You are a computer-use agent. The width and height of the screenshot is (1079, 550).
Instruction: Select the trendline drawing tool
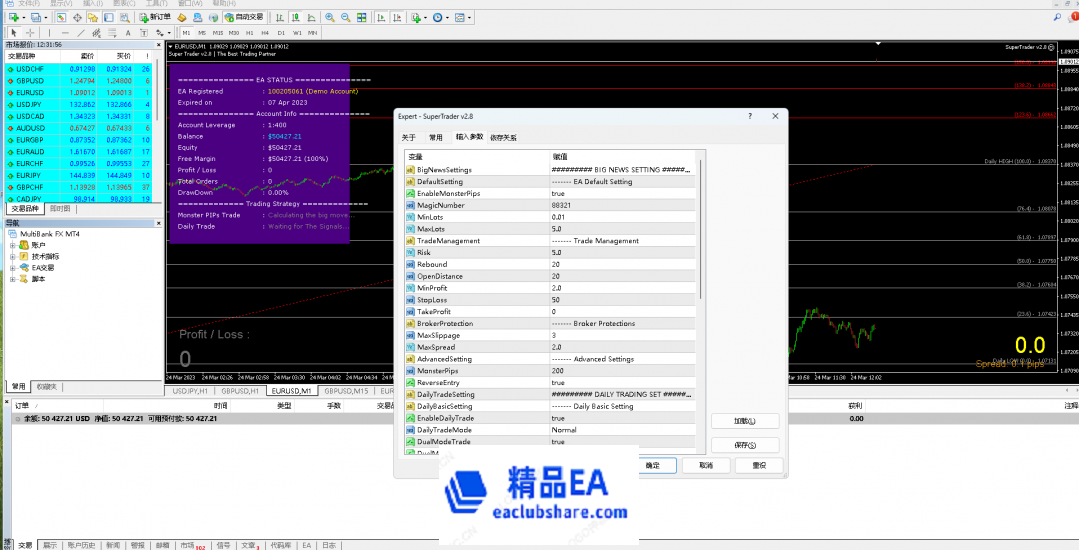[81, 32]
